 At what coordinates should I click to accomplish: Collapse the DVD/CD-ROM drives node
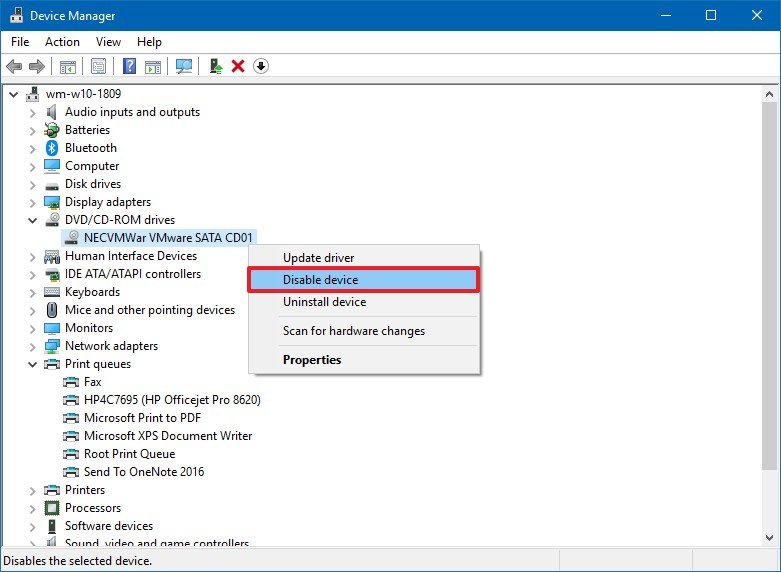point(32,220)
